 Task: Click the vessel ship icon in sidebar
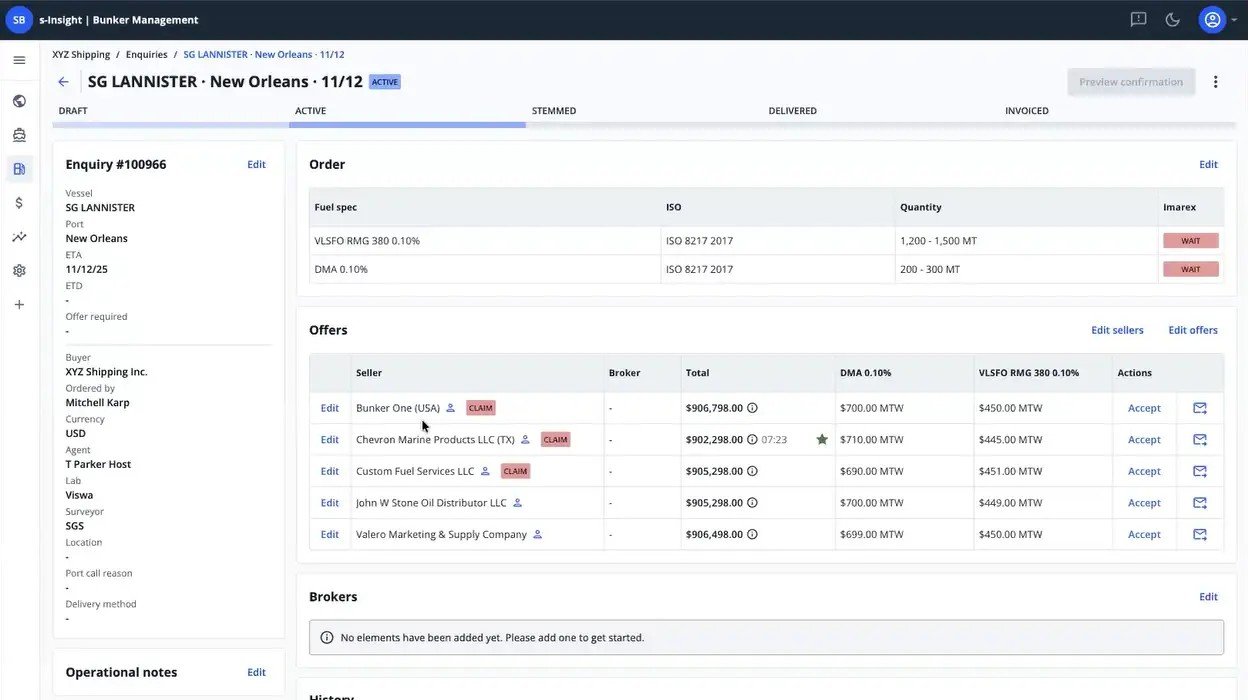click(x=19, y=135)
